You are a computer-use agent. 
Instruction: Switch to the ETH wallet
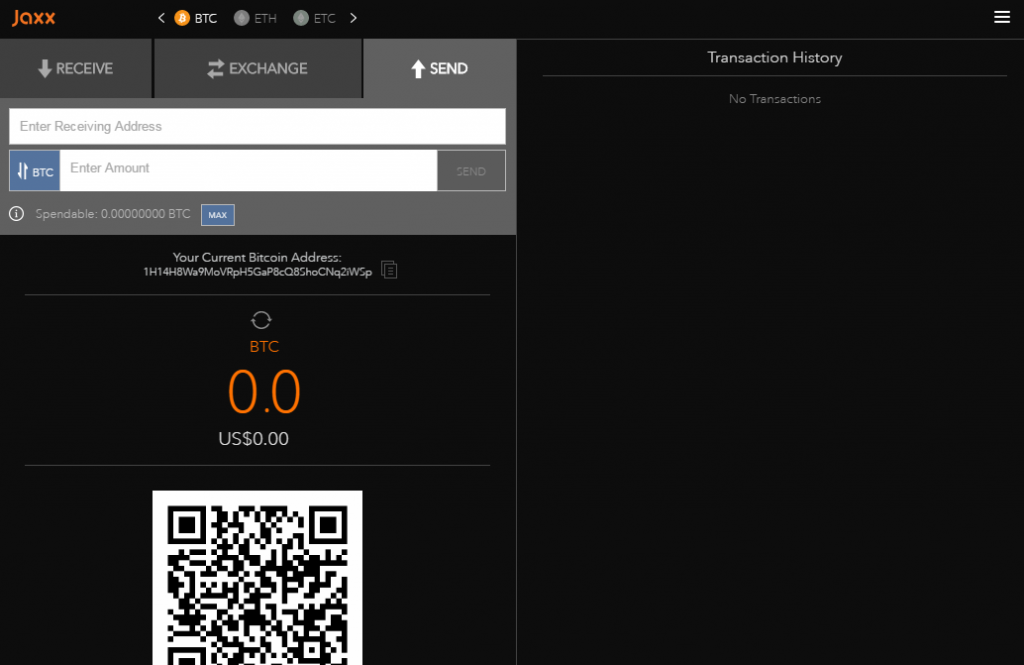[x=255, y=18]
